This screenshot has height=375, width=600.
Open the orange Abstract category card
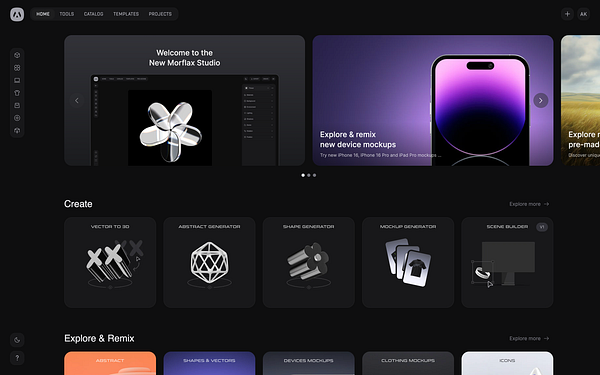point(110,363)
